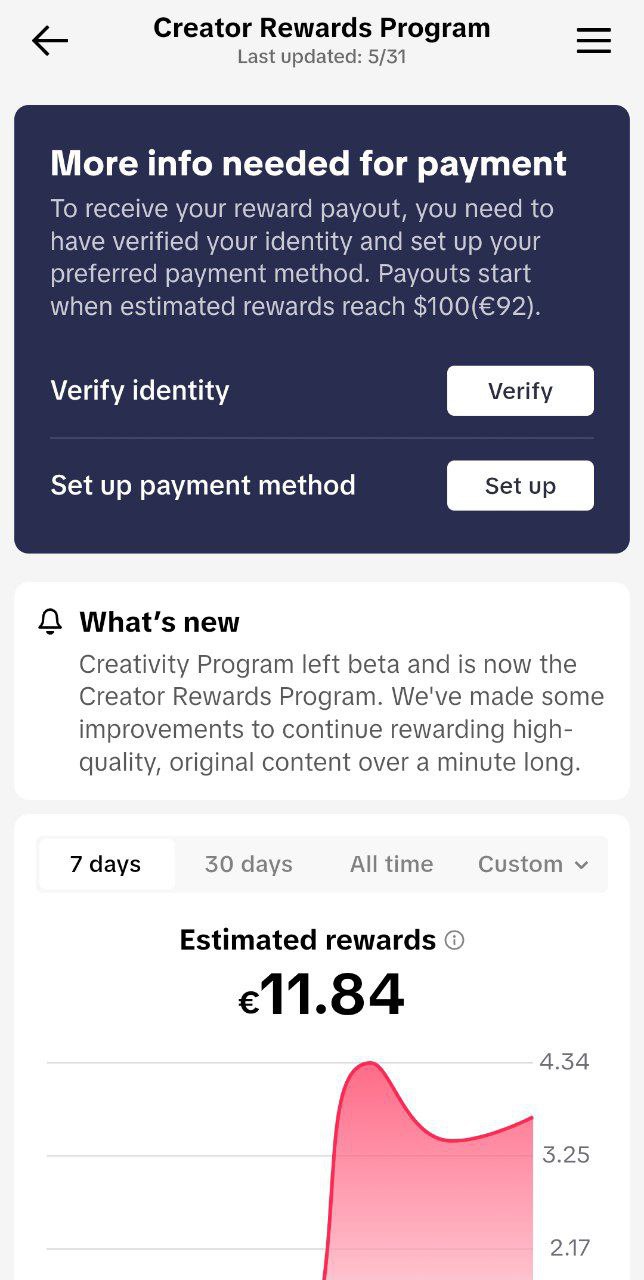Tap the info icon next to Estimated rewards
Screen dimensions: 644x1280
coord(454,940)
